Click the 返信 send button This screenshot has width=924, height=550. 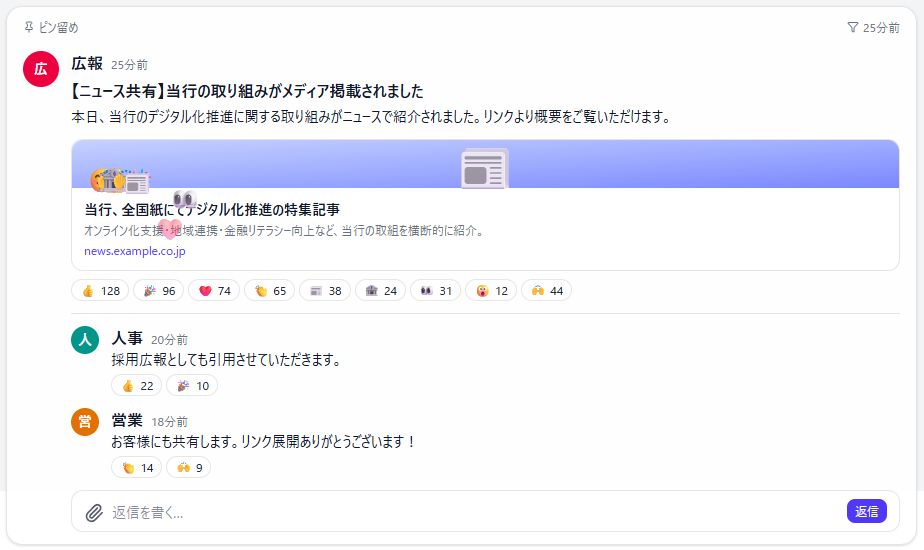(866, 511)
